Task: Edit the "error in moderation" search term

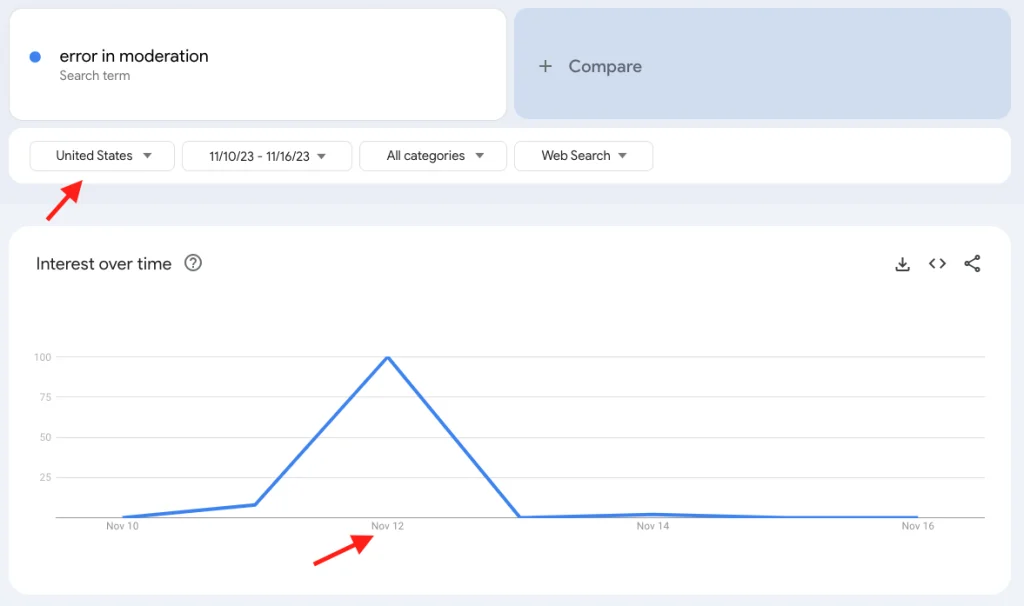Action: tap(134, 57)
